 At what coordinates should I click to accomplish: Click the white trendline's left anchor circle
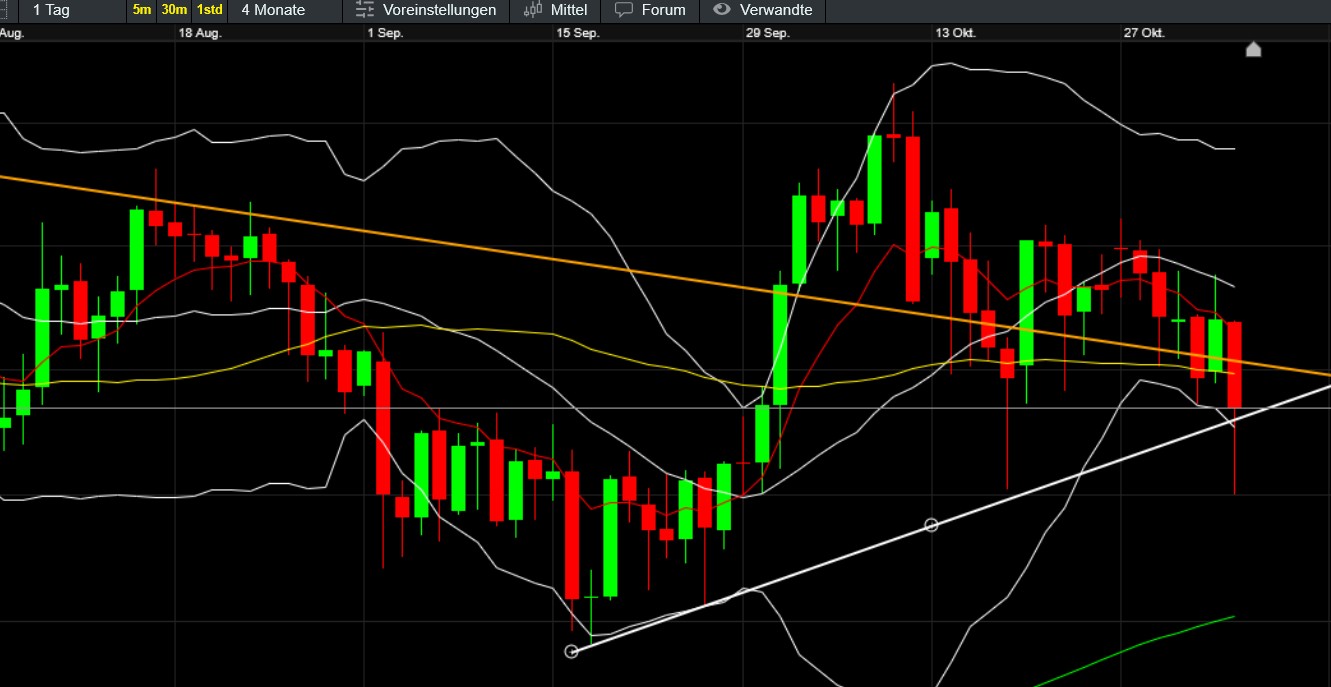coord(572,652)
